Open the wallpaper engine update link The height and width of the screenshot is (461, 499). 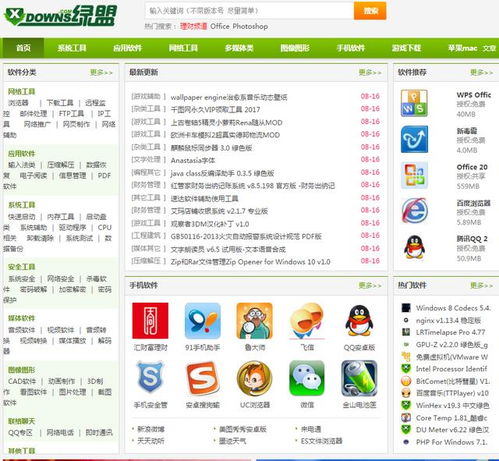(229, 97)
